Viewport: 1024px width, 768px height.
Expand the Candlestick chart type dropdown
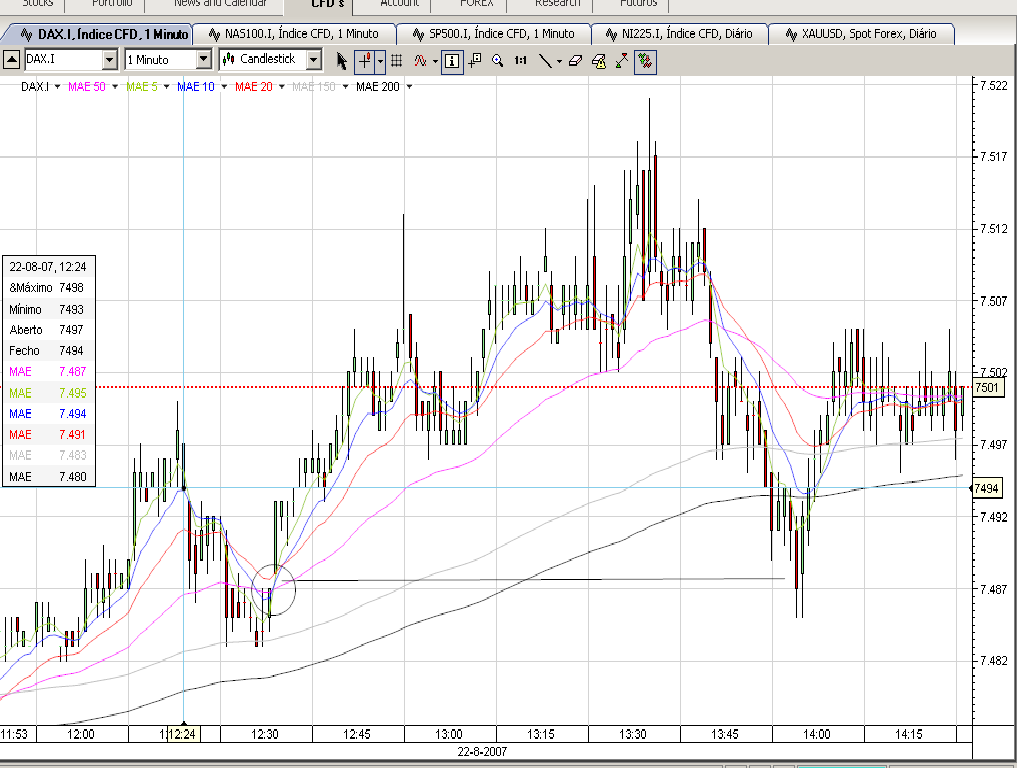click(313, 60)
